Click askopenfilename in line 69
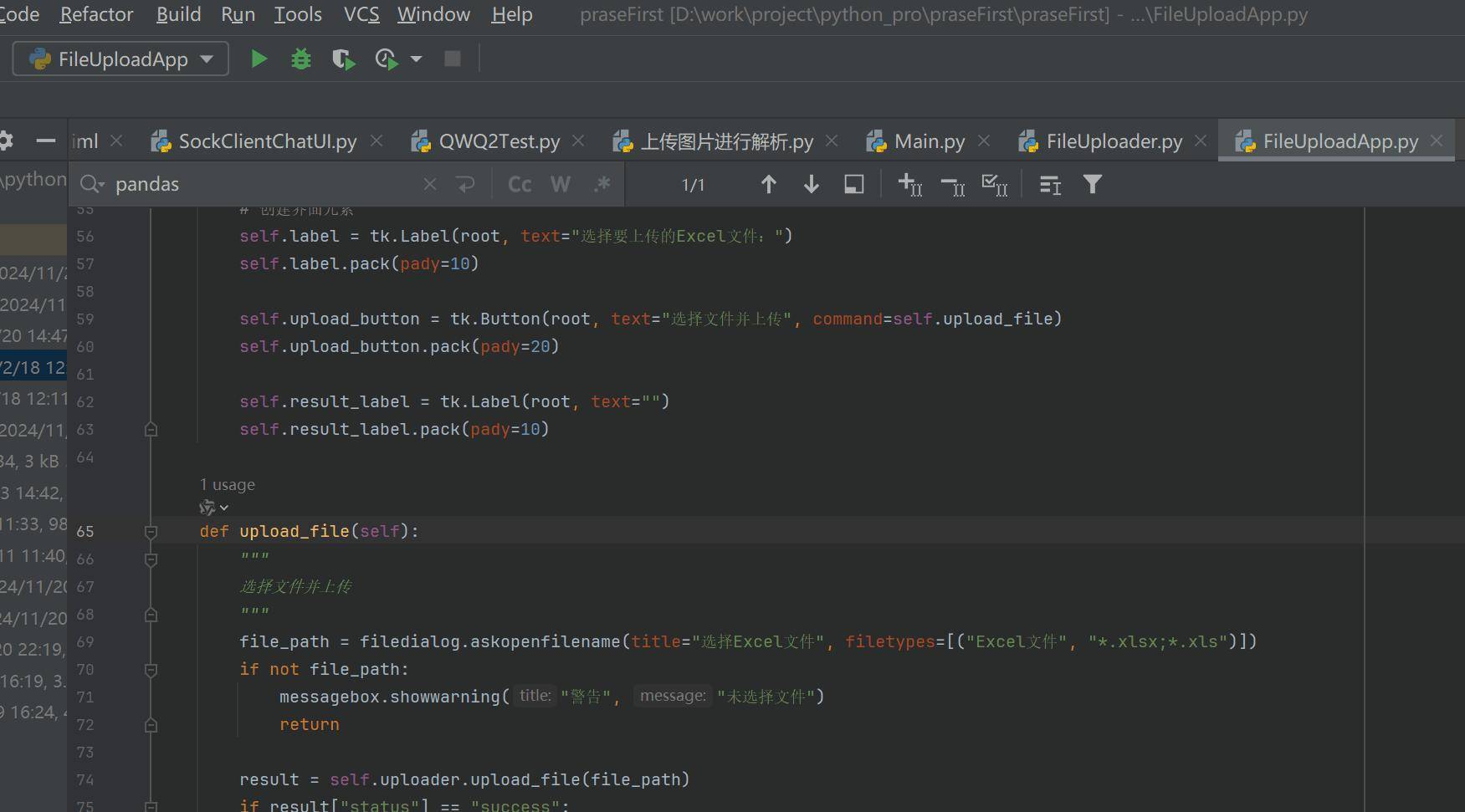The image size is (1465, 812). (x=545, y=641)
